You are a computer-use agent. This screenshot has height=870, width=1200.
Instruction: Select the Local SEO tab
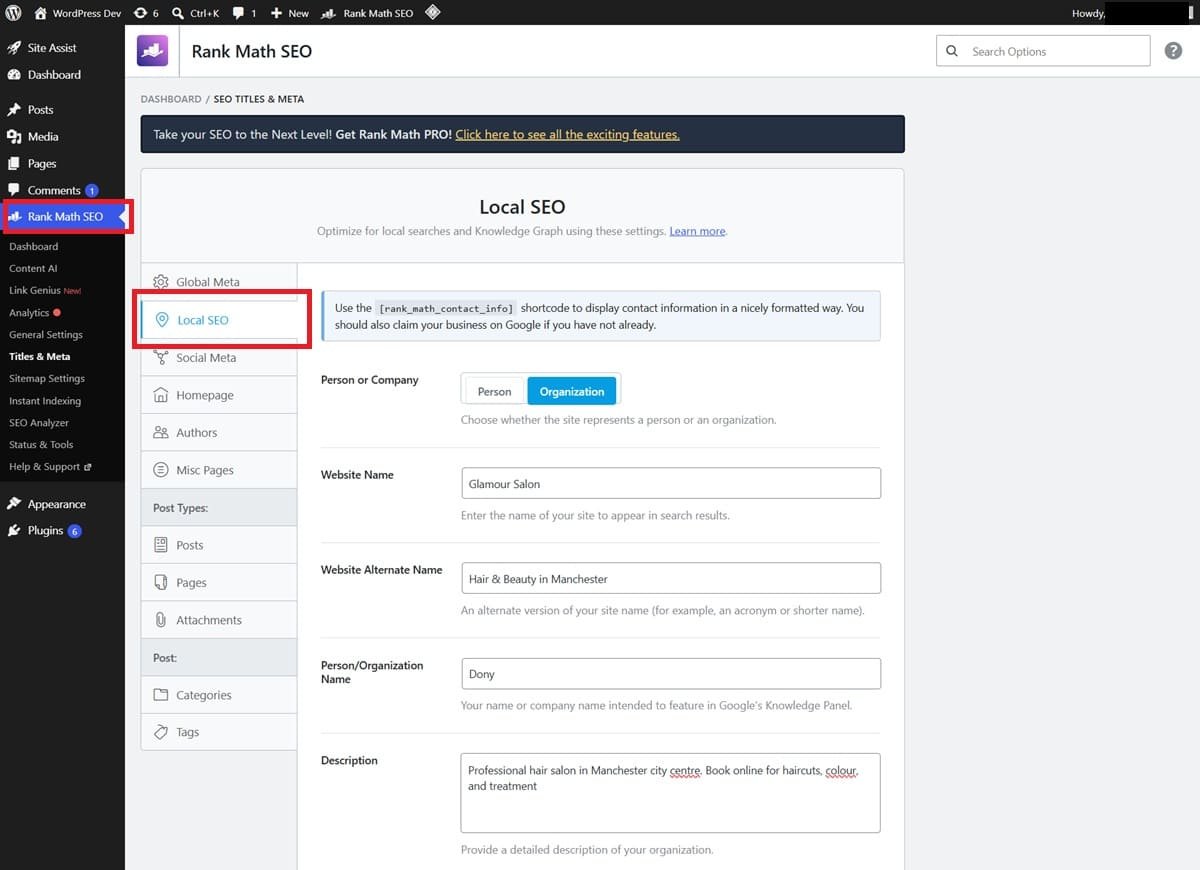click(x=219, y=320)
